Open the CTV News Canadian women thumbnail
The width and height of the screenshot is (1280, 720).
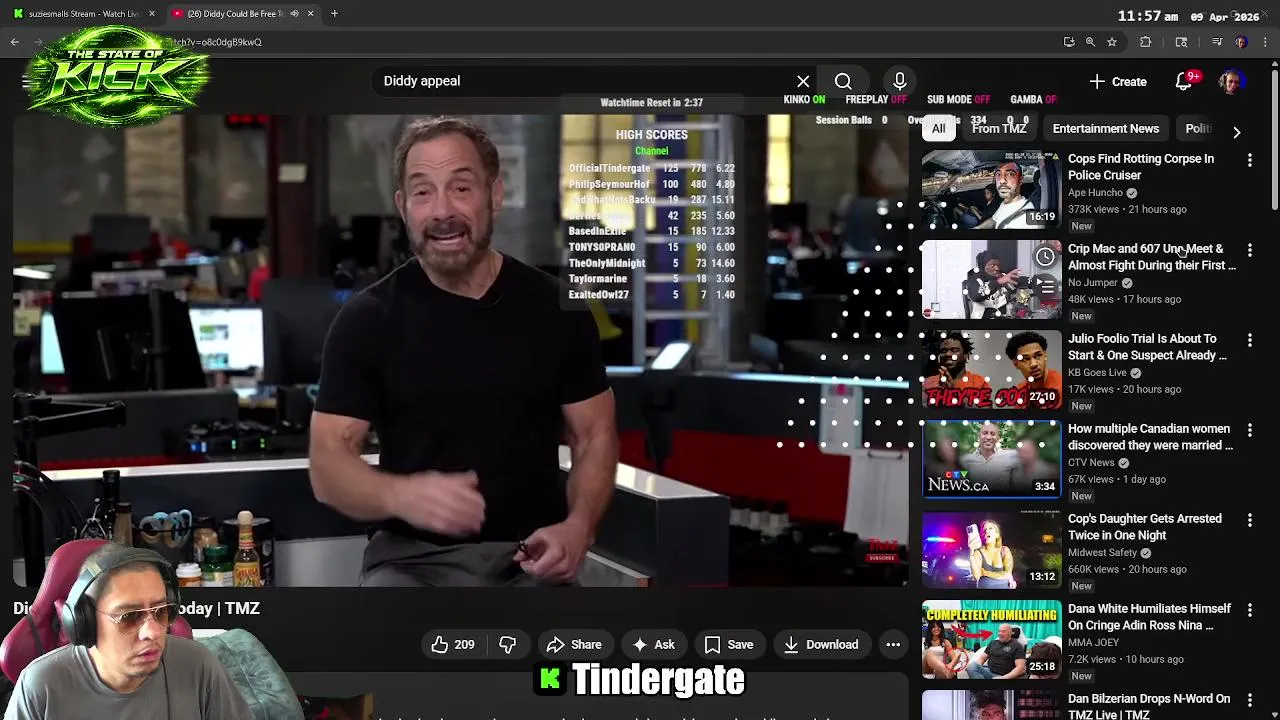[991, 459]
